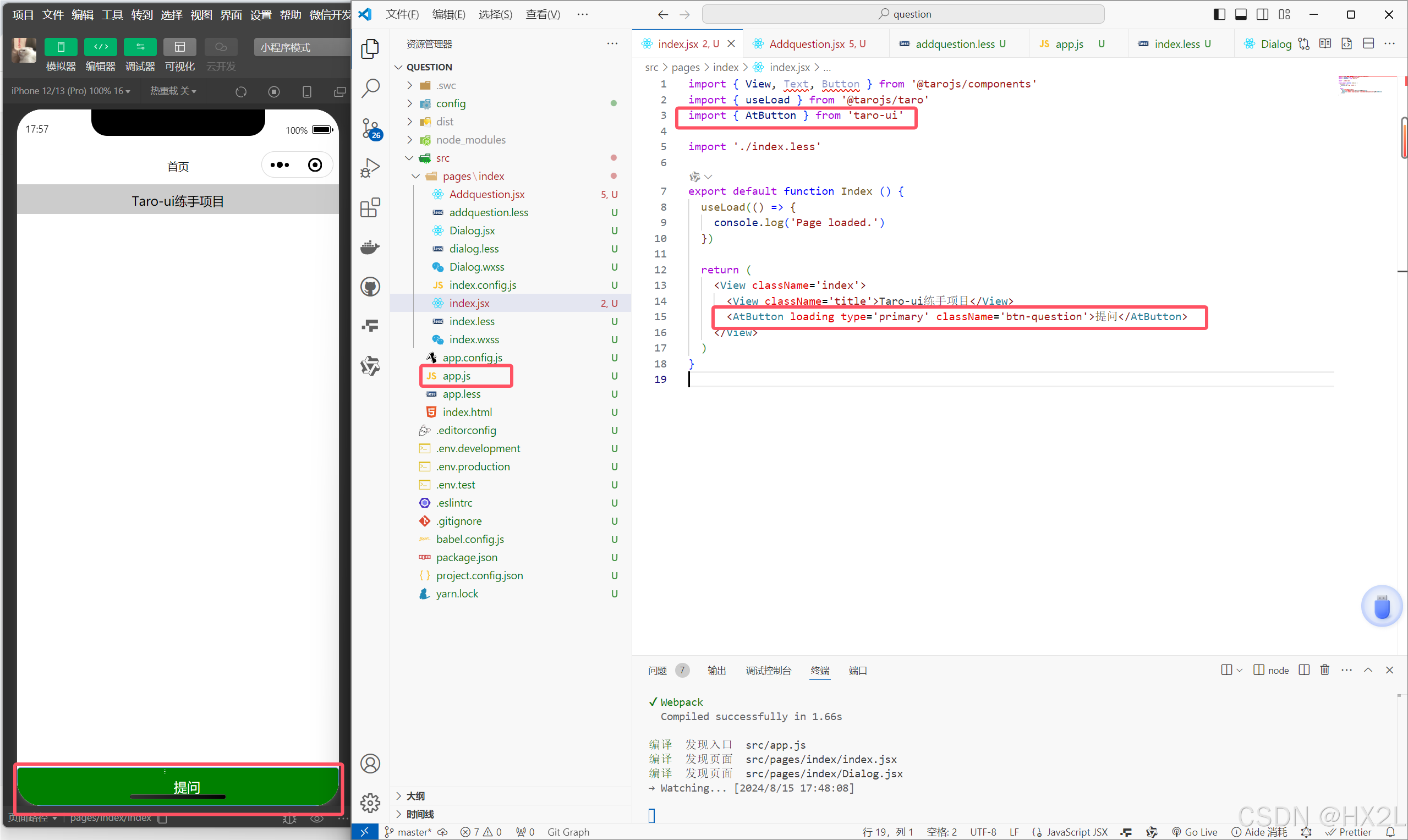Click the trash icon to kill the terminal
This screenshot has height=840, width=1408.
pyautogui.click(x=1324, y=670)
